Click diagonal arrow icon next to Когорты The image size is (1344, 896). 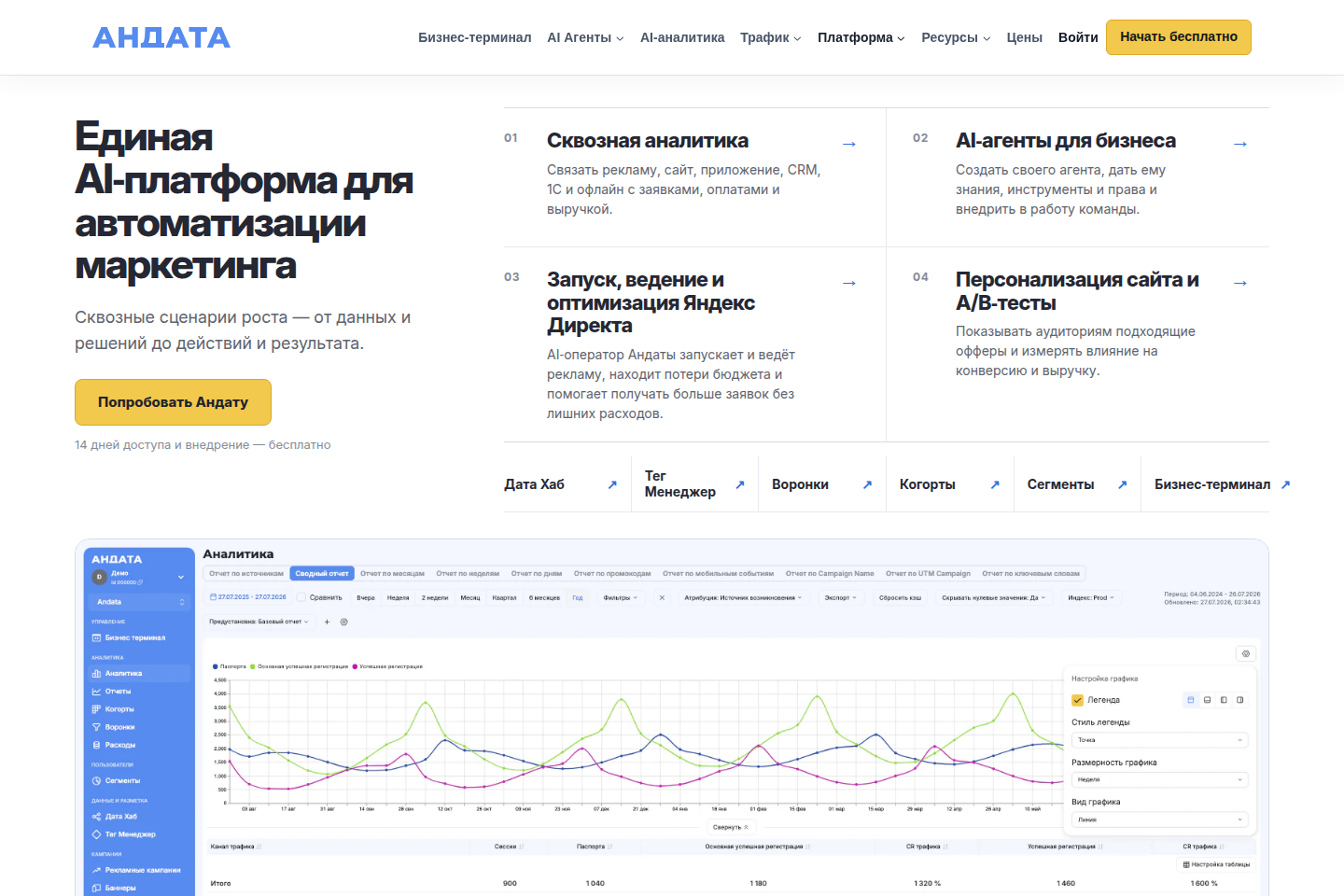click(995, 484)
